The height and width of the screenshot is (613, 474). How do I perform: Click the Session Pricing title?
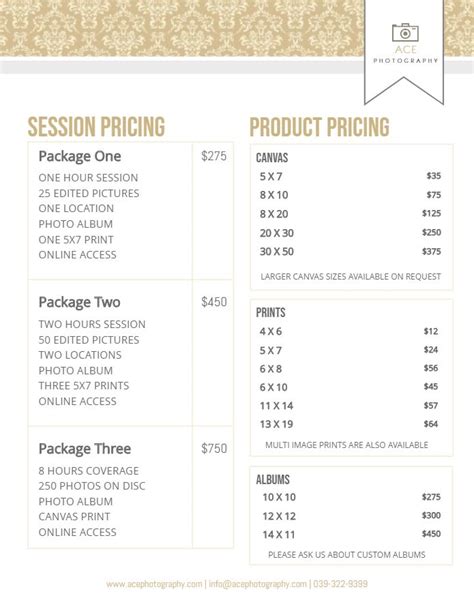click(96, 127)
